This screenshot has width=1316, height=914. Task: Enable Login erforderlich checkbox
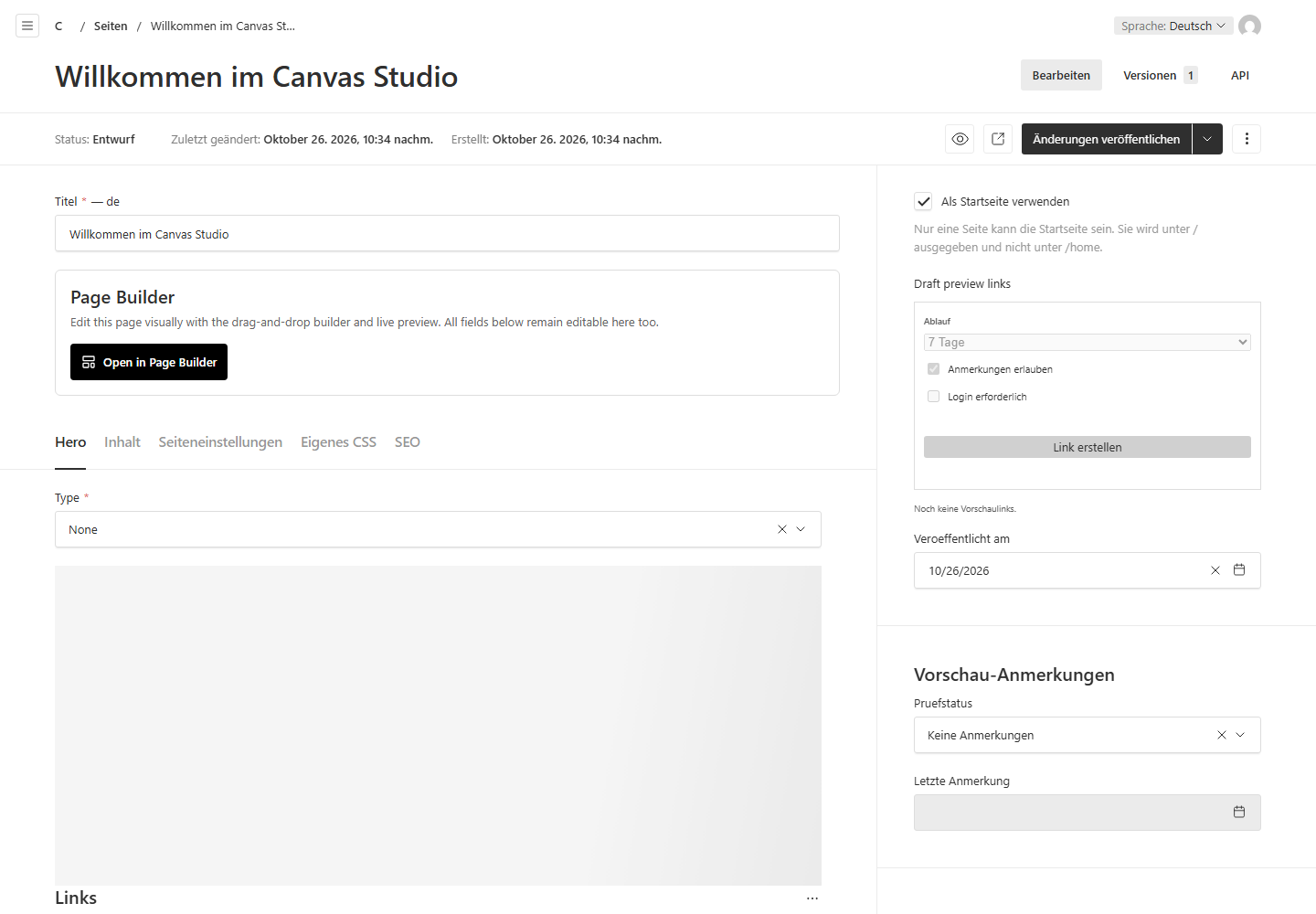pyautogui.click(x=933, y=397)
